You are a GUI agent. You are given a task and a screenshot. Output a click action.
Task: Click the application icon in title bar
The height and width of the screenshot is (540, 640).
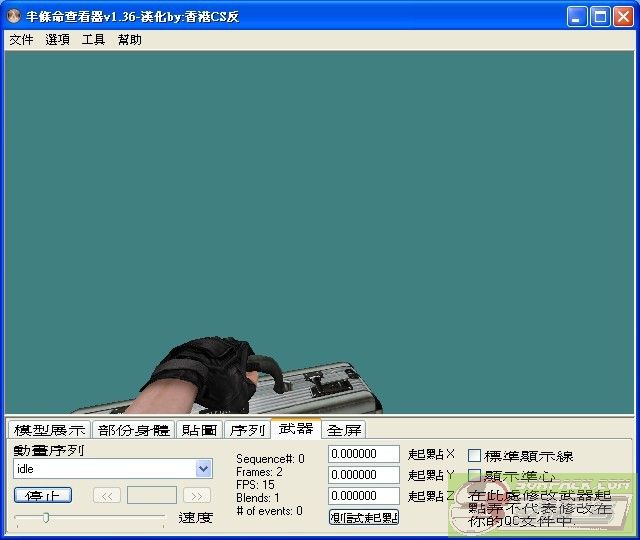13,16
